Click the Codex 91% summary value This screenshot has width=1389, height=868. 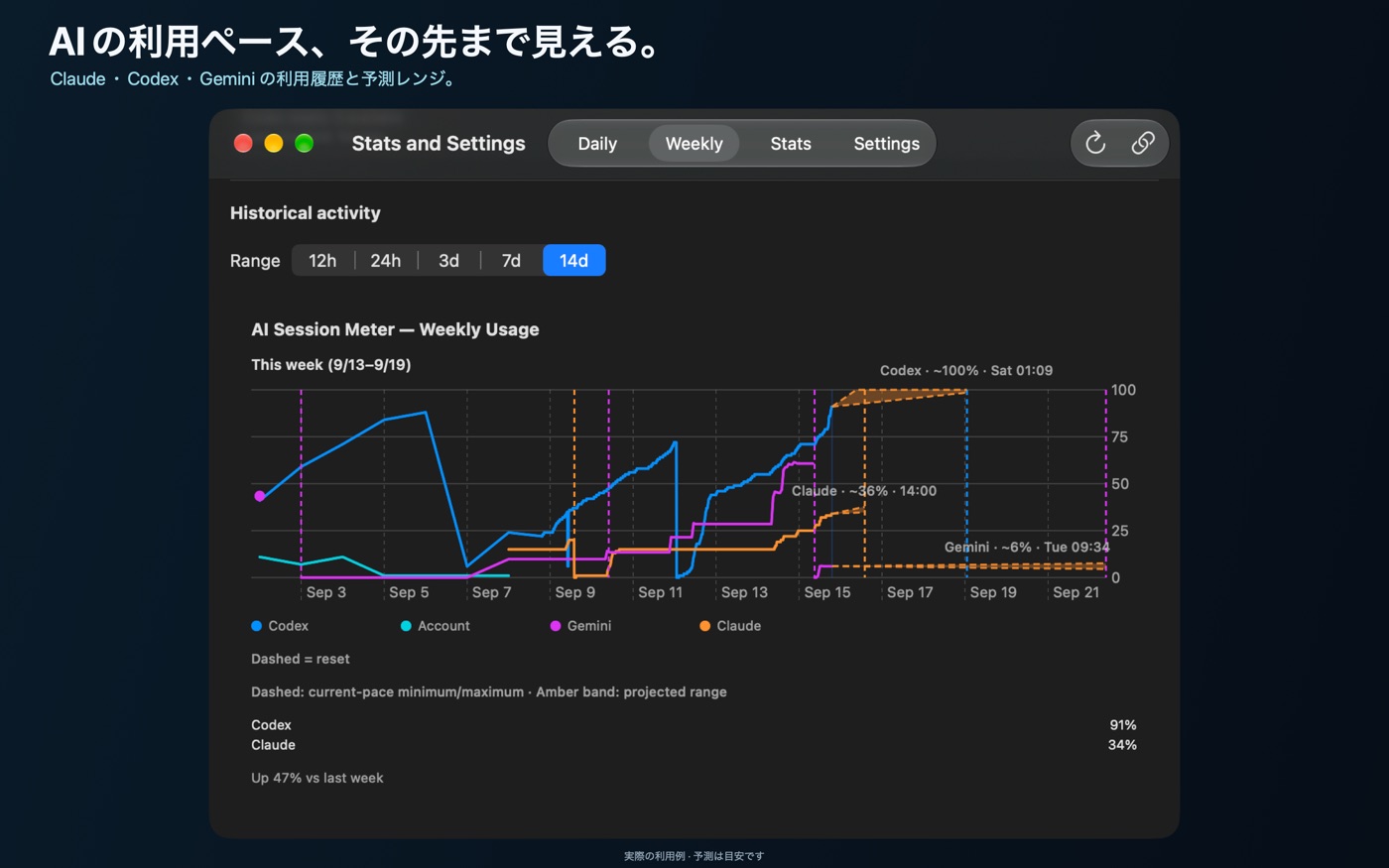[x=1123, y=725]
